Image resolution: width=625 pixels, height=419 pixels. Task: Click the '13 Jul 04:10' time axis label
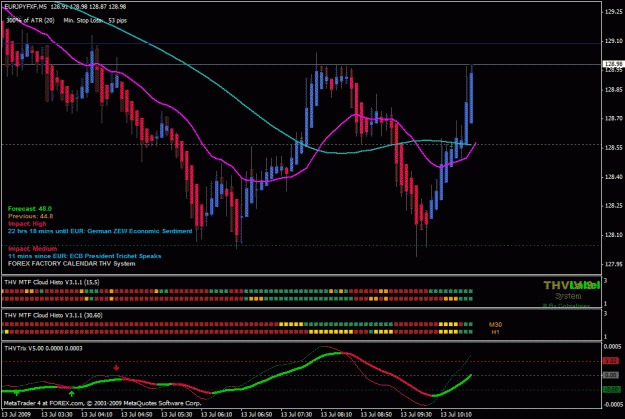point(97,415)
